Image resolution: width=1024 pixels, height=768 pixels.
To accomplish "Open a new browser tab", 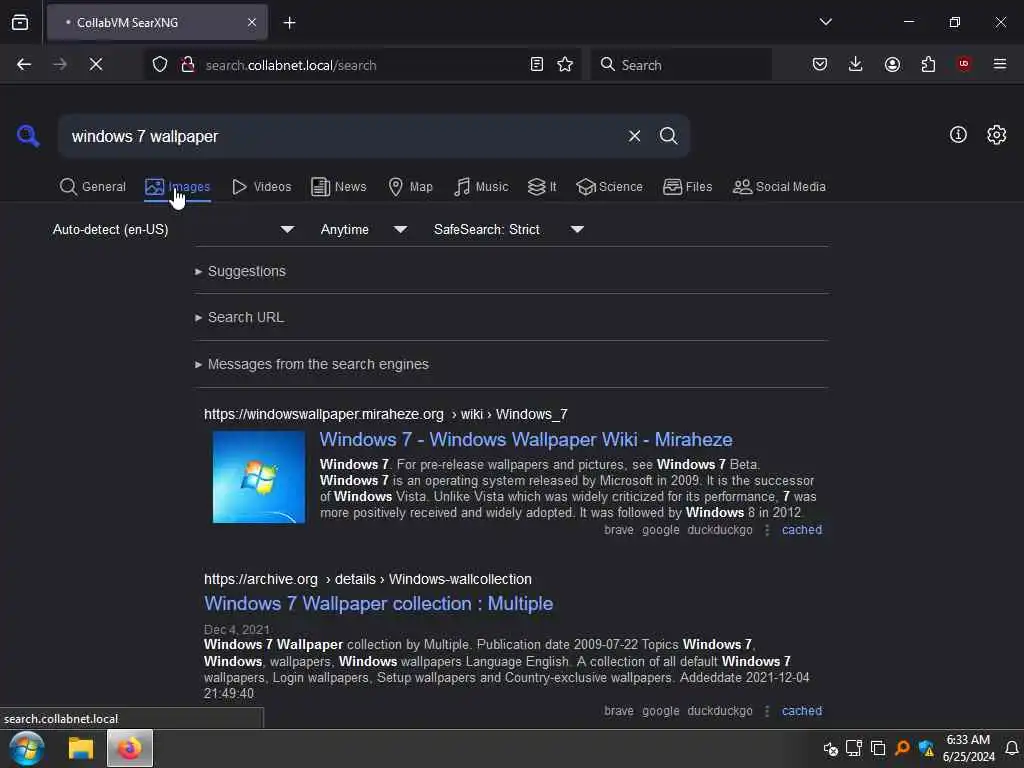I will tap(289, 23).
